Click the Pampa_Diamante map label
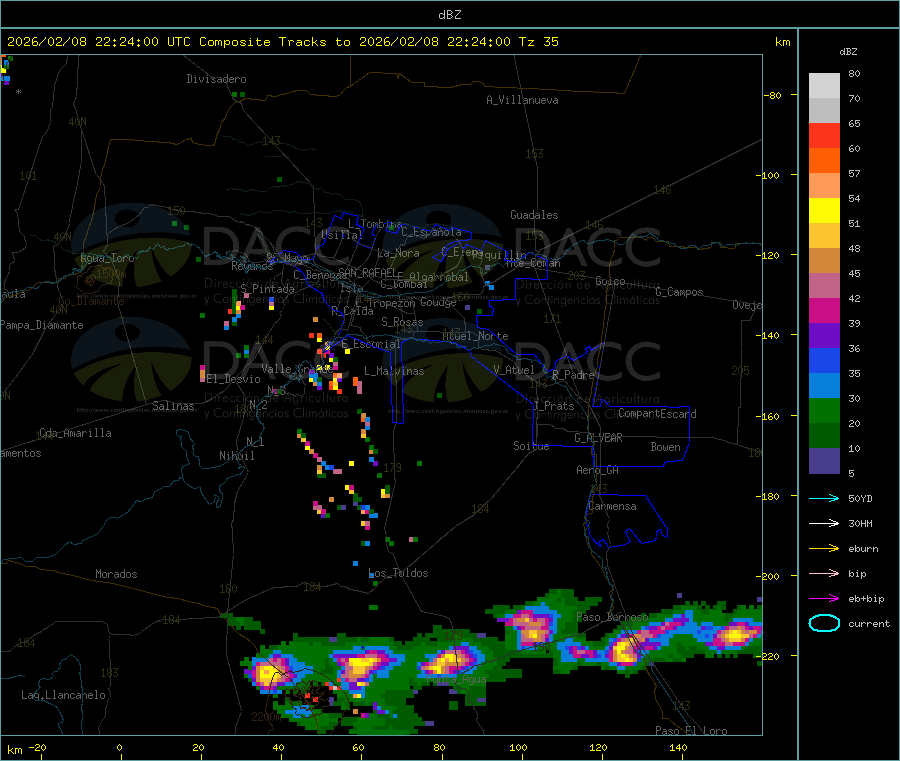 [42, 325]
